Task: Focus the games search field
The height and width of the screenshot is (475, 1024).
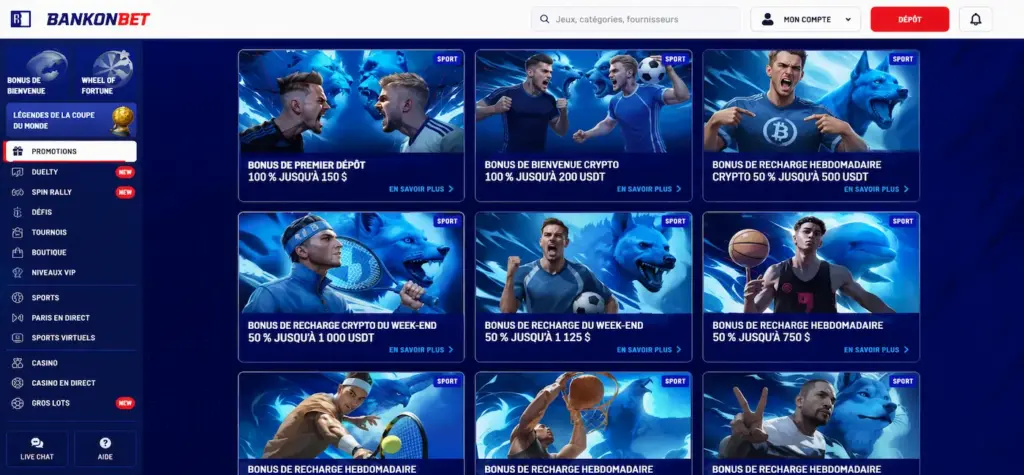Action: click(635, 20)
